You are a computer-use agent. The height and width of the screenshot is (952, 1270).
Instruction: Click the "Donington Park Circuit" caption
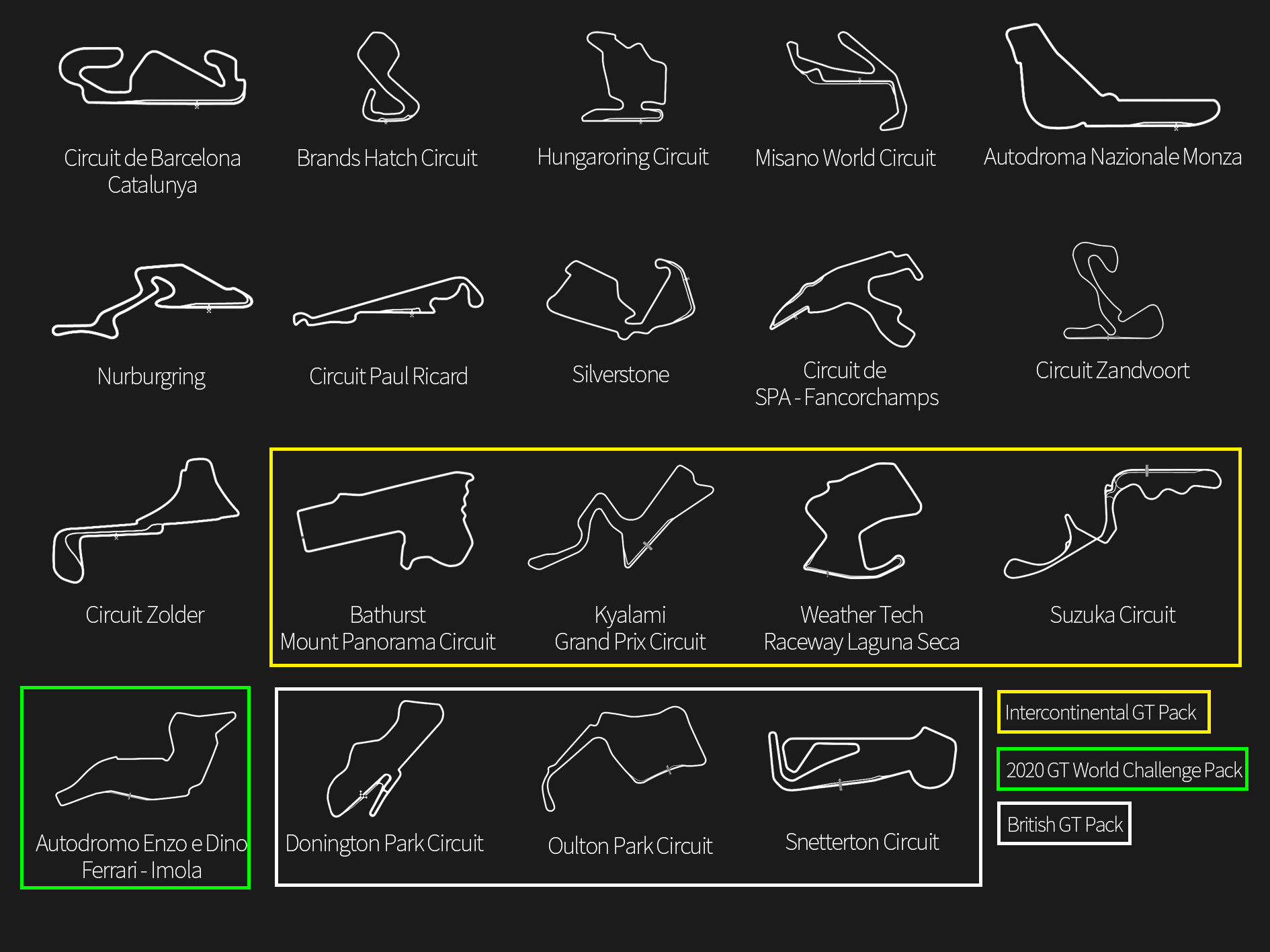pyautogui.click(x=384, y=844)
